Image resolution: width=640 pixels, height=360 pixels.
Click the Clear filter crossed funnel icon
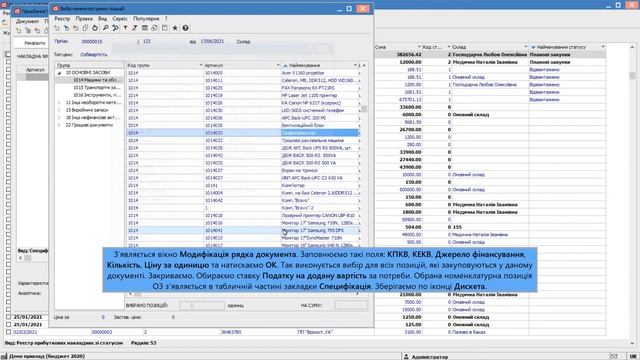(135, 28)
